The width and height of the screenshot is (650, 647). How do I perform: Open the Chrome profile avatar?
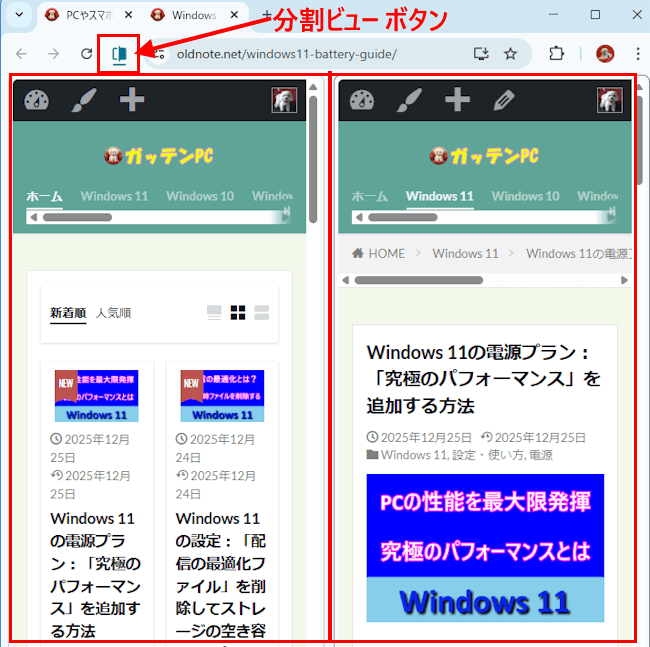pyautogui.click(x=605, y=54)
